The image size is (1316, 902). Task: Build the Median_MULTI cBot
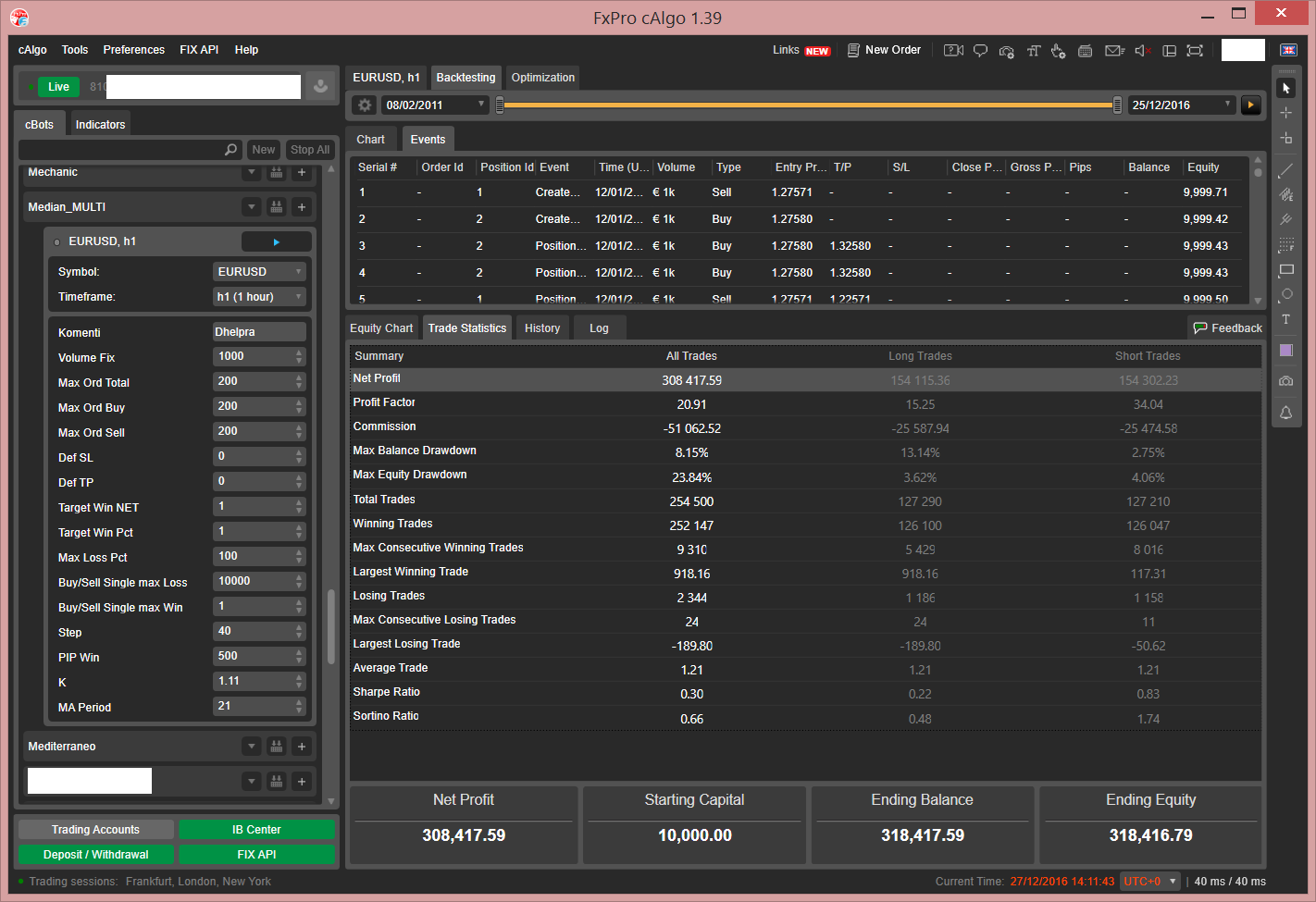click(276, 207)
